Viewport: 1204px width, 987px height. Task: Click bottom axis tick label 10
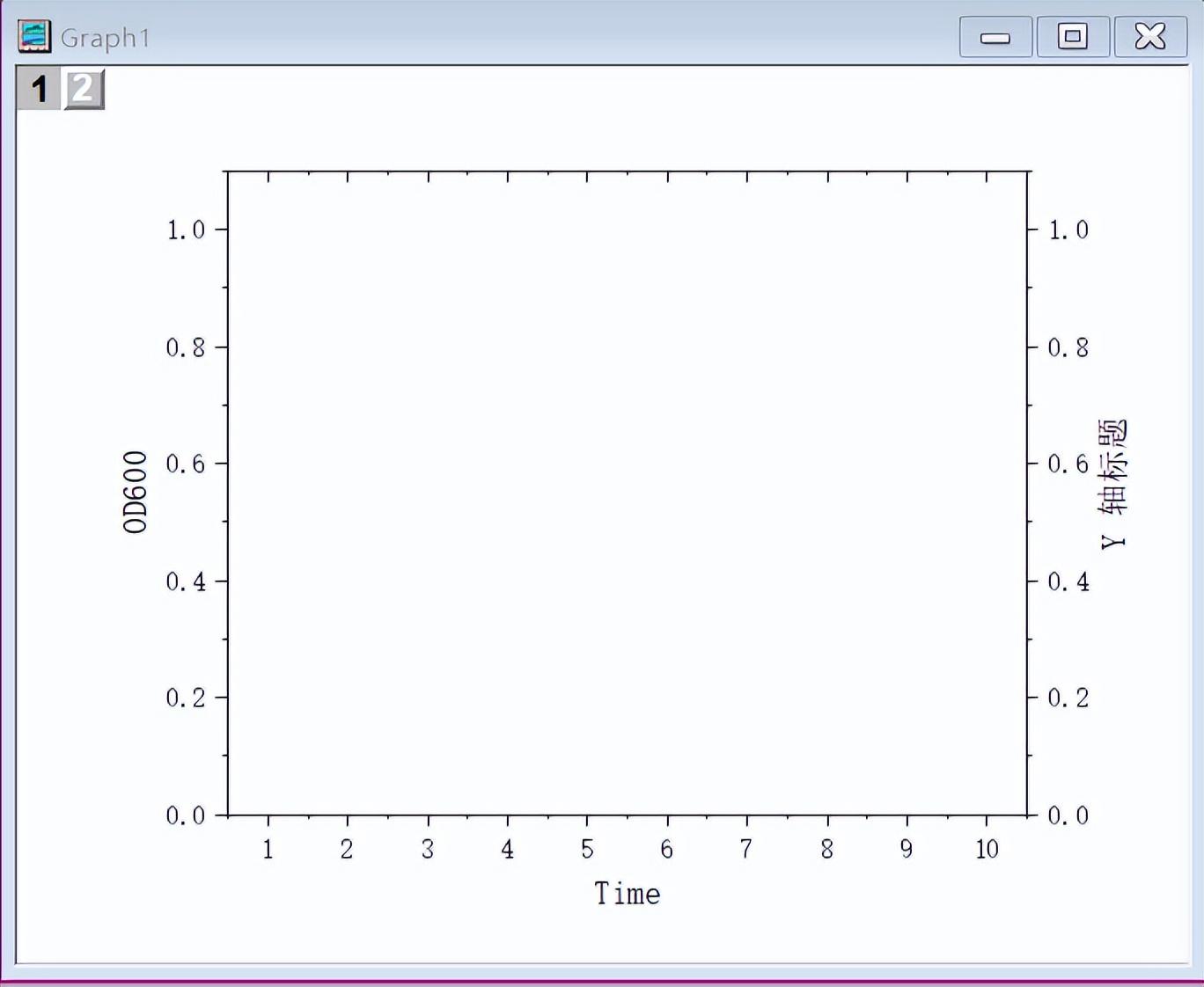click(987, 849)
